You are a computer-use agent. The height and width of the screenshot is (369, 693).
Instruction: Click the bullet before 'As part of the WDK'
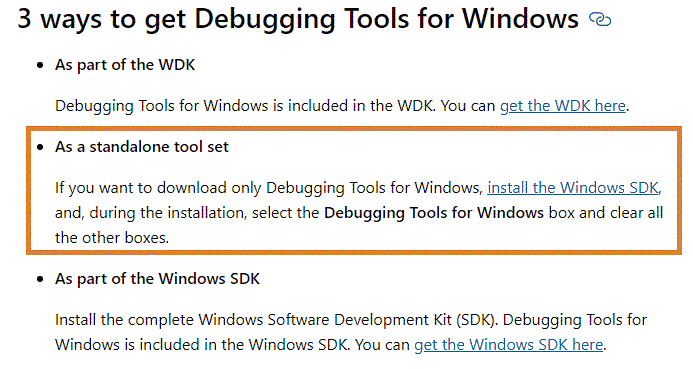point(40,65)
